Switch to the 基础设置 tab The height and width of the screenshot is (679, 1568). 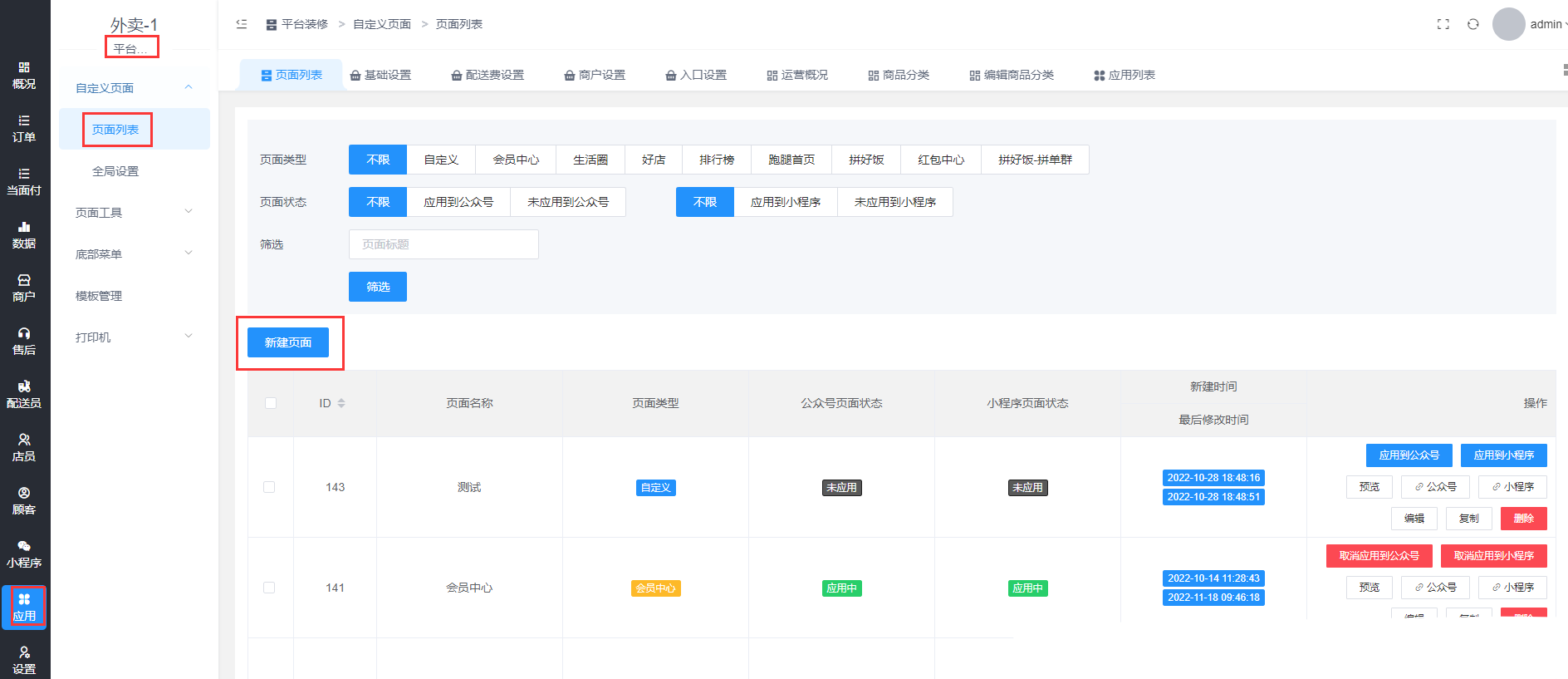click(380, 75)
